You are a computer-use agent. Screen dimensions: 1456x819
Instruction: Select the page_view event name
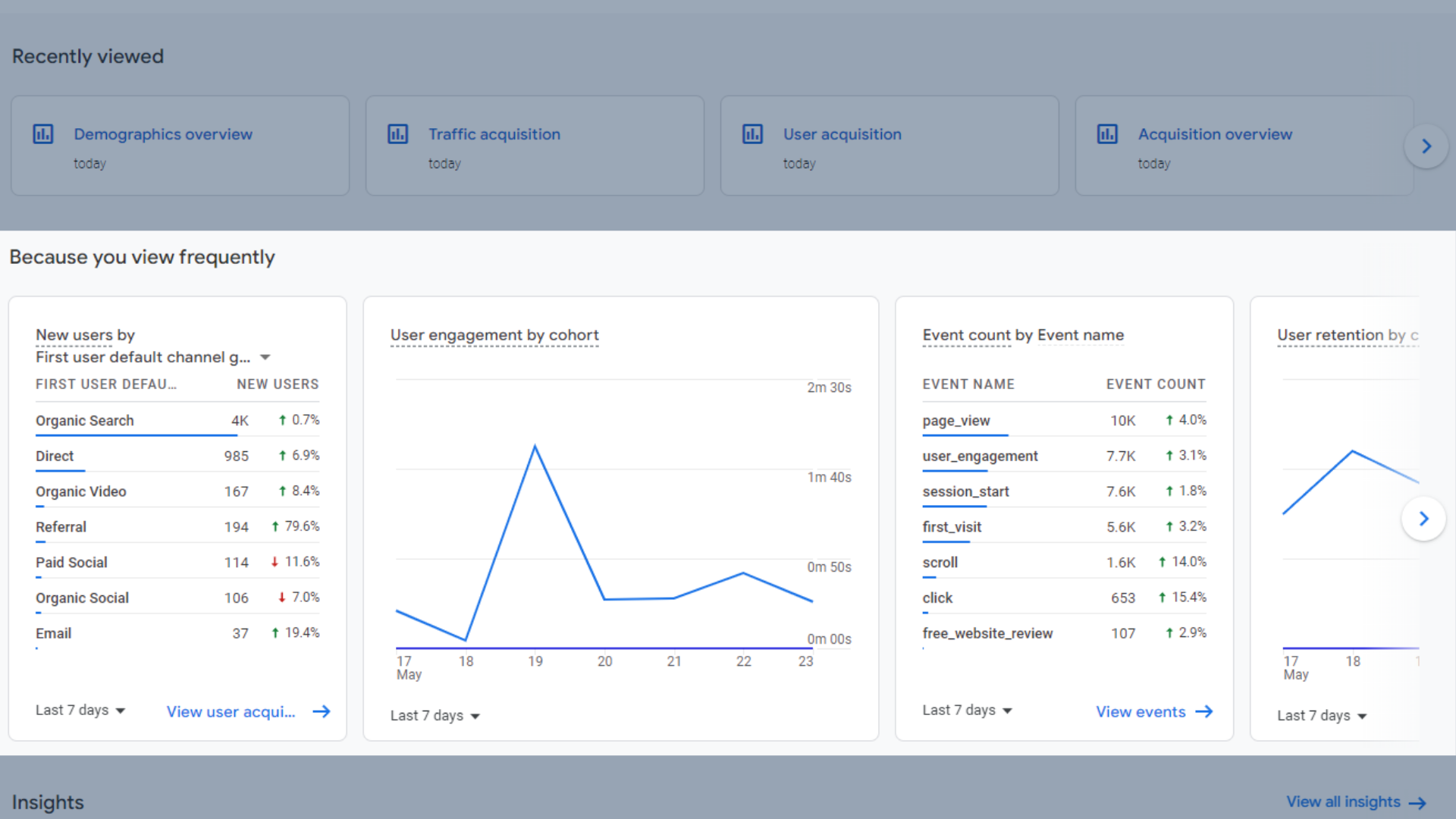[956, 420]
